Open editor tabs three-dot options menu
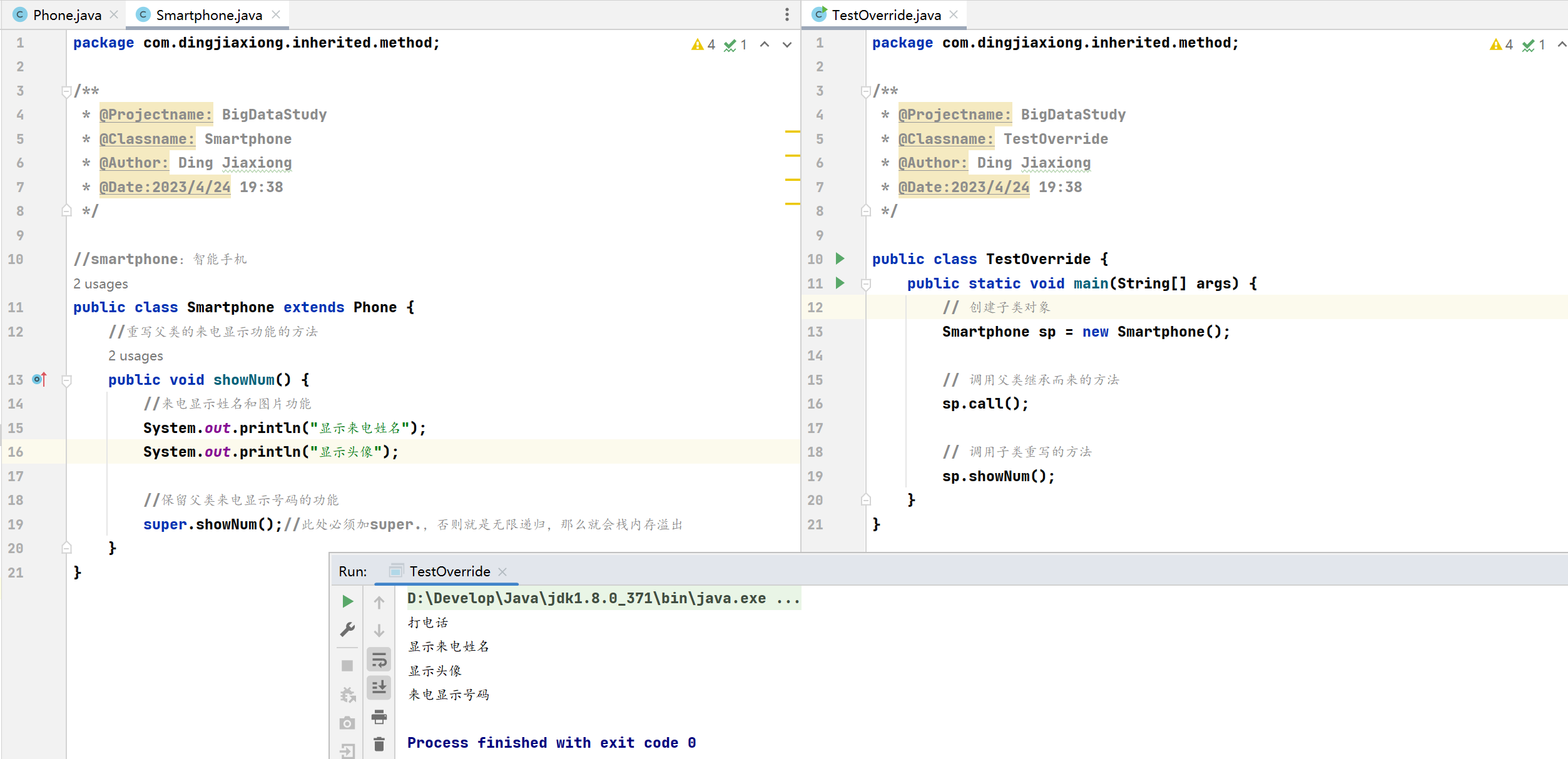Image resolution: width=1568 pixels, height=759 pixels. pyautogui.click(x=787, y=14)
